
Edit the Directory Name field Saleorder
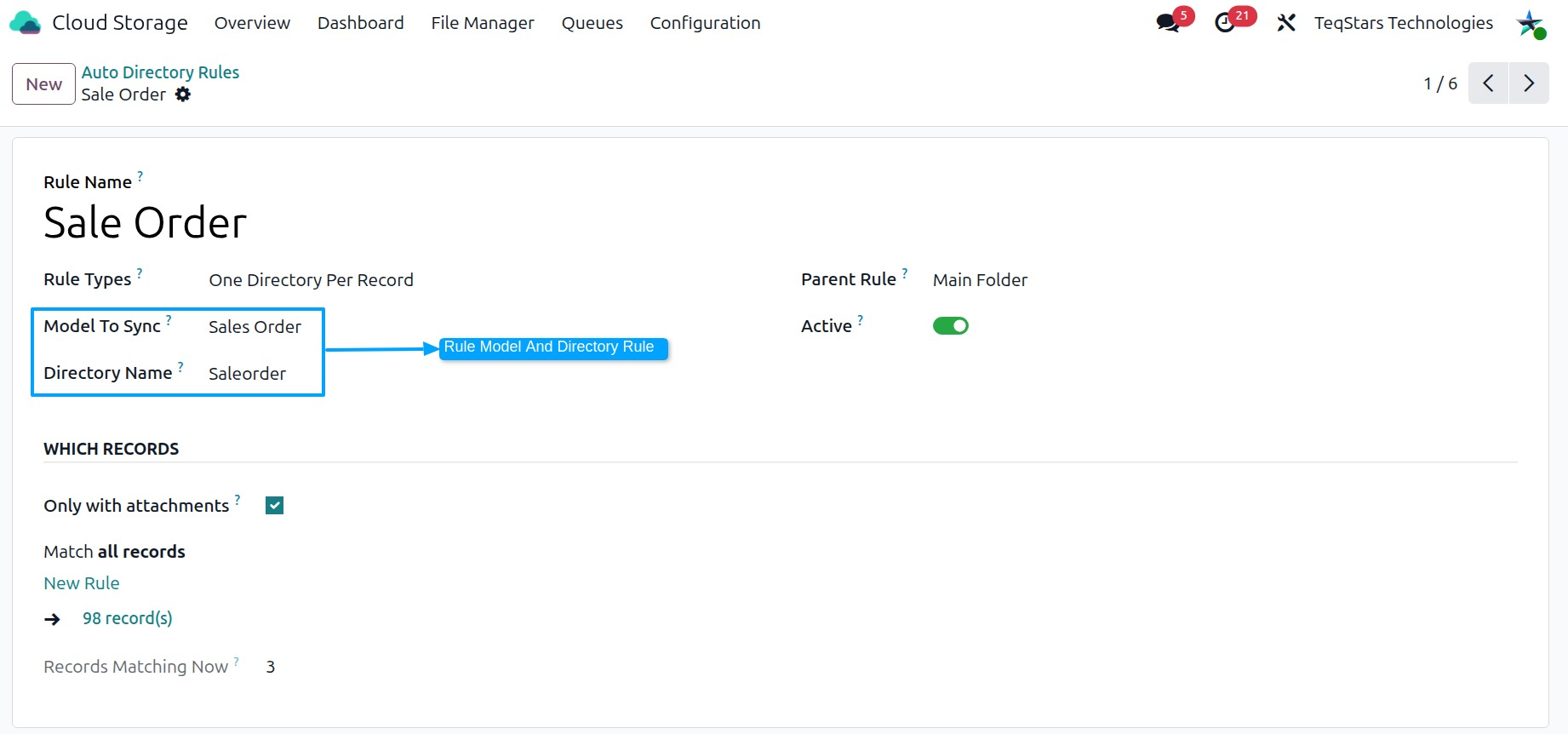[x=248, y=374]
